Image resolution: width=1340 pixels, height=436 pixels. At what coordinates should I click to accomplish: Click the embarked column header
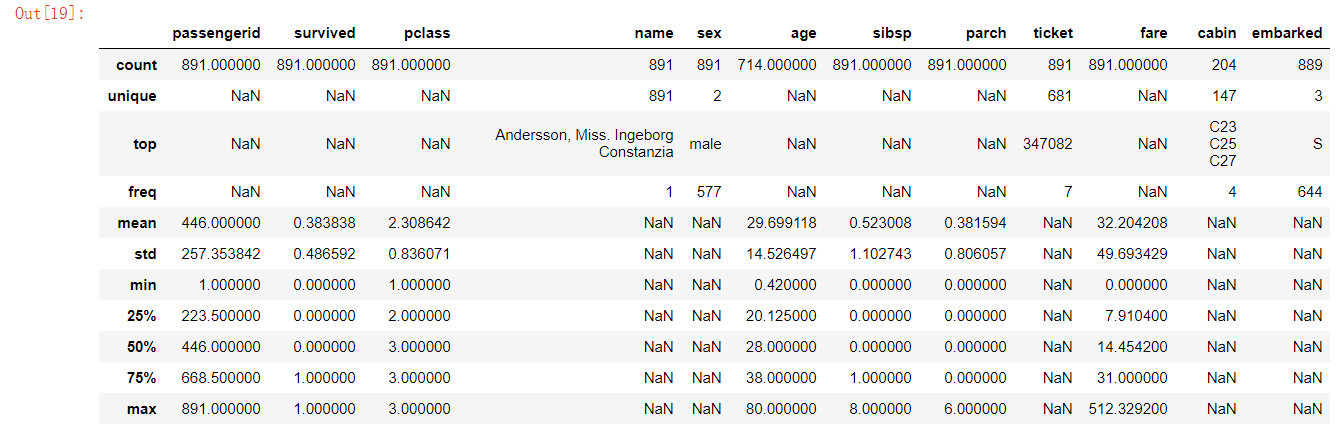coord(1287,33)
